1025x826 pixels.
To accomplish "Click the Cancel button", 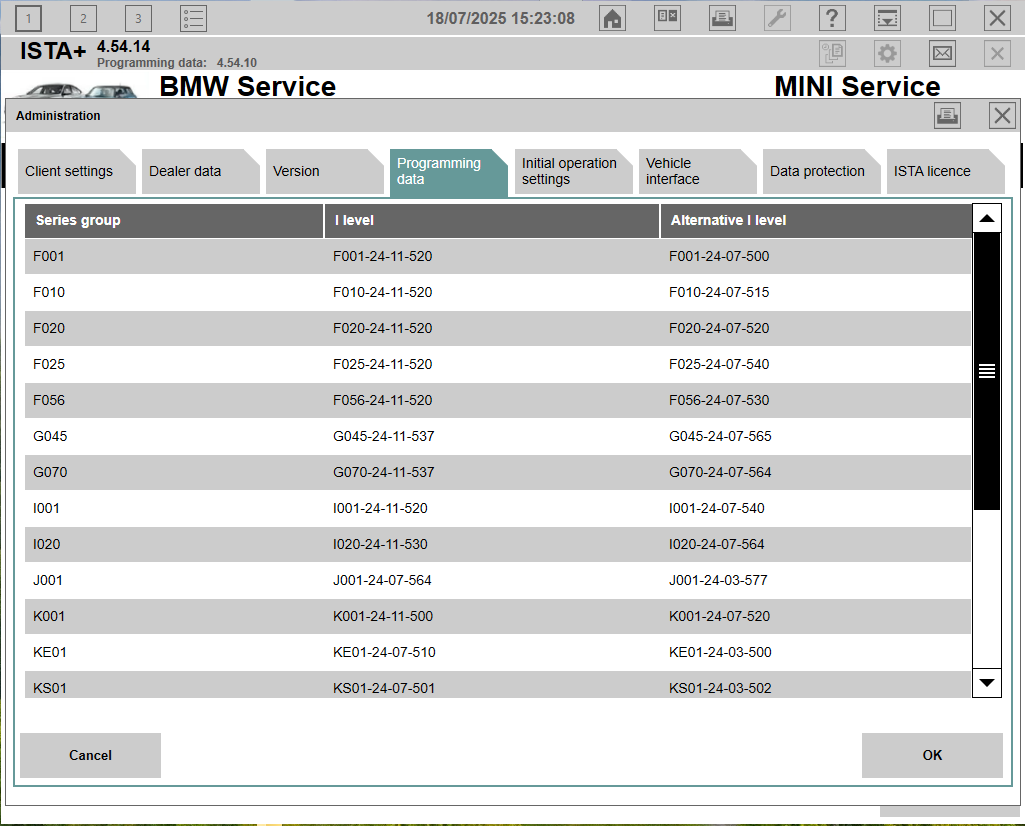I will coord(89,755).
